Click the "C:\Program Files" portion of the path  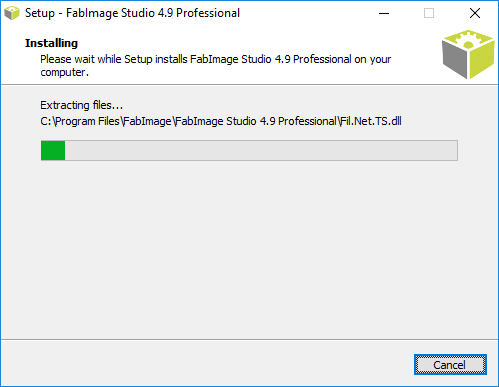pos(80,121)
